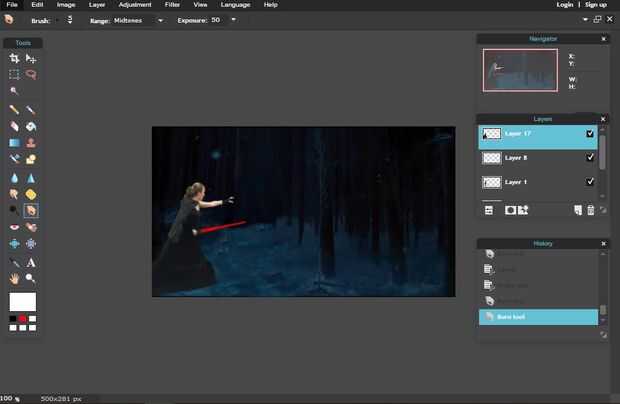Open the Layer menu
The width and height of the screenshot is (620, 404).
coord(97,5)
